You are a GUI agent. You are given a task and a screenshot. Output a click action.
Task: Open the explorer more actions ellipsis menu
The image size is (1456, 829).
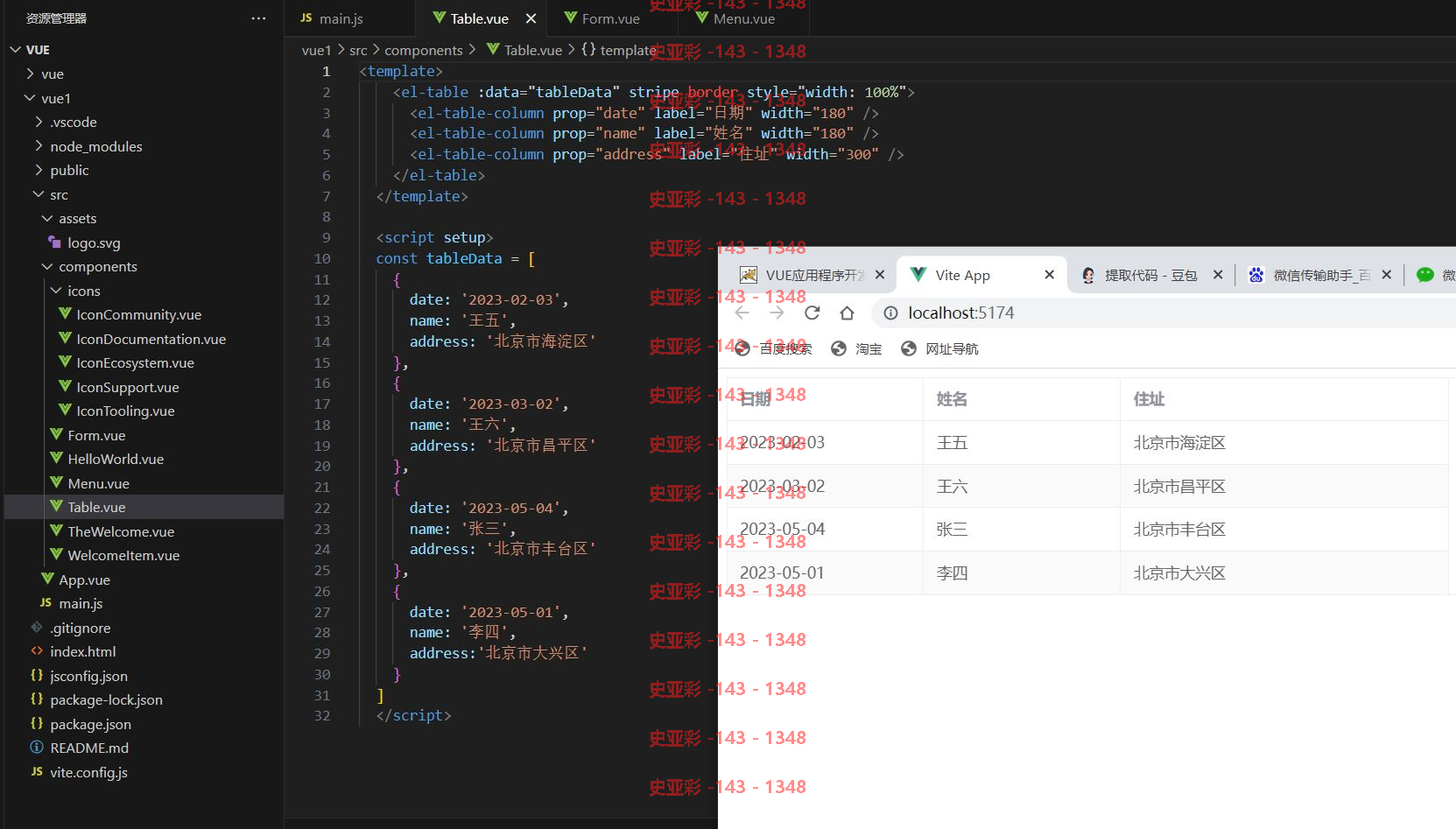[x=258, y=18]
